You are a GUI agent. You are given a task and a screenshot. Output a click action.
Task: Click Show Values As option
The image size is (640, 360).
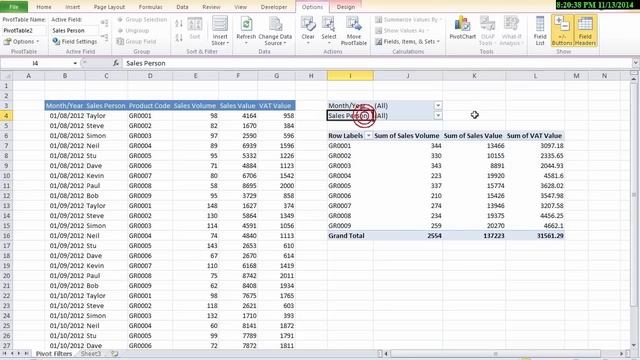[x=402, y=30]
